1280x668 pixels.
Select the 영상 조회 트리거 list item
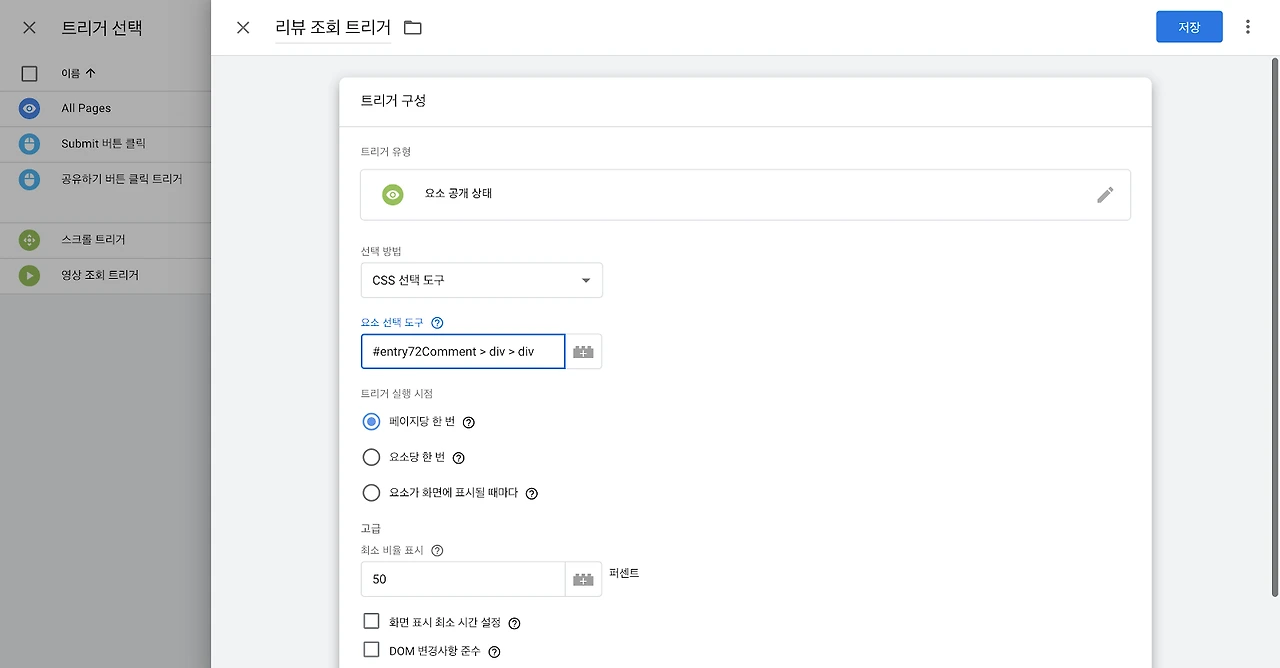tap(105, 275)
